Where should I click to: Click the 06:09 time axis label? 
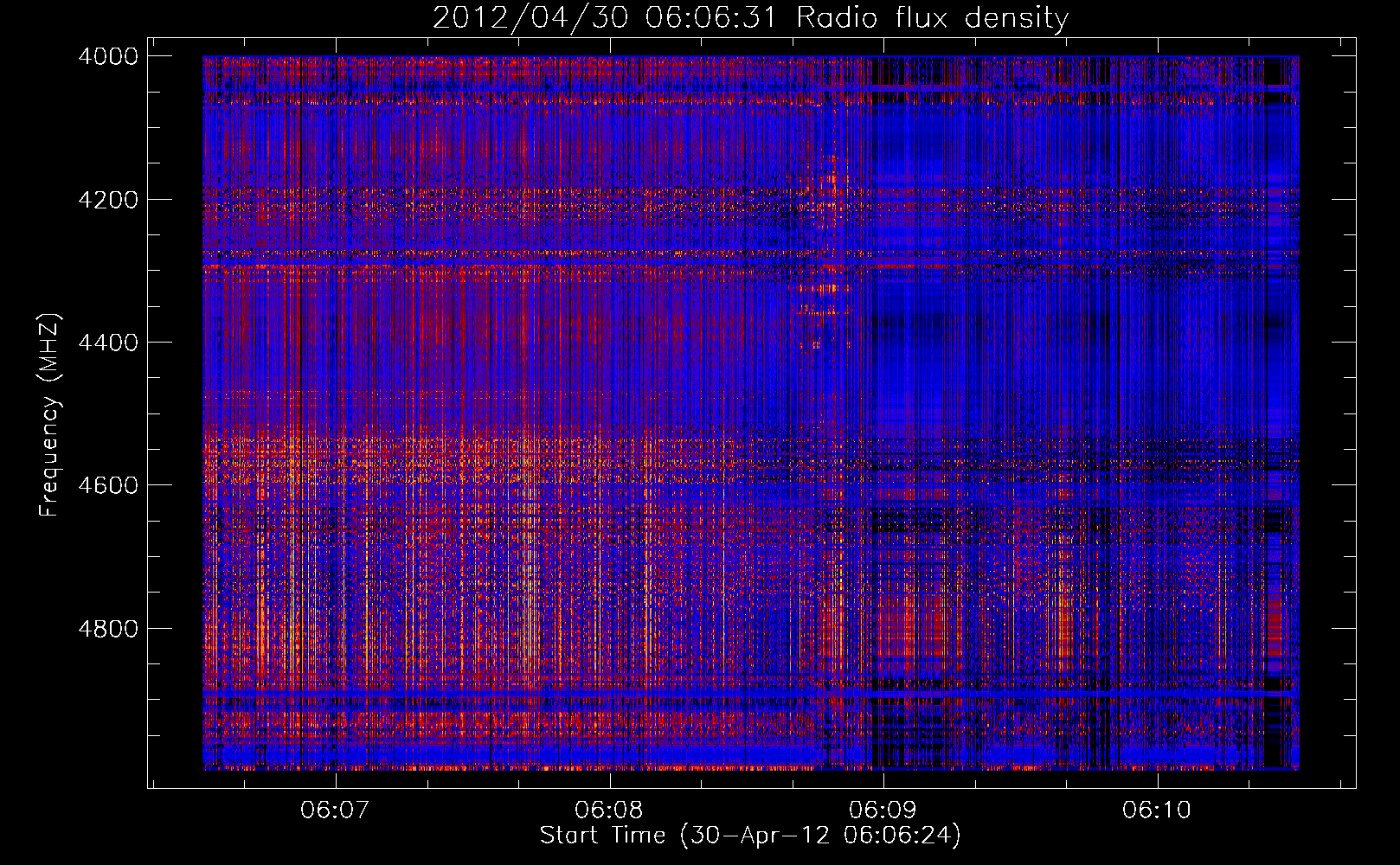coord(883,811)
